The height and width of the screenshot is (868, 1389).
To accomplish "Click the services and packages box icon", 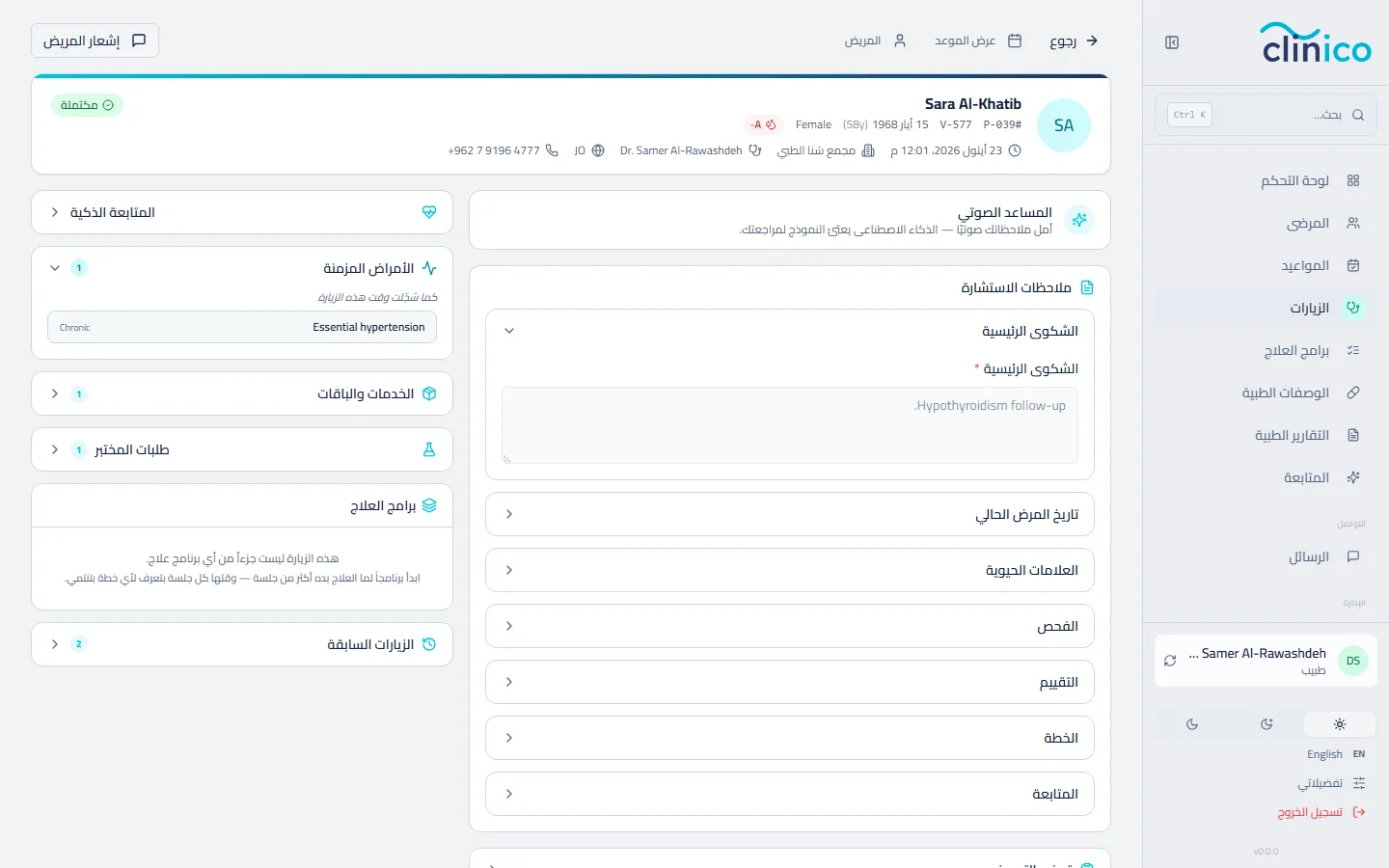I will point(429,393).
